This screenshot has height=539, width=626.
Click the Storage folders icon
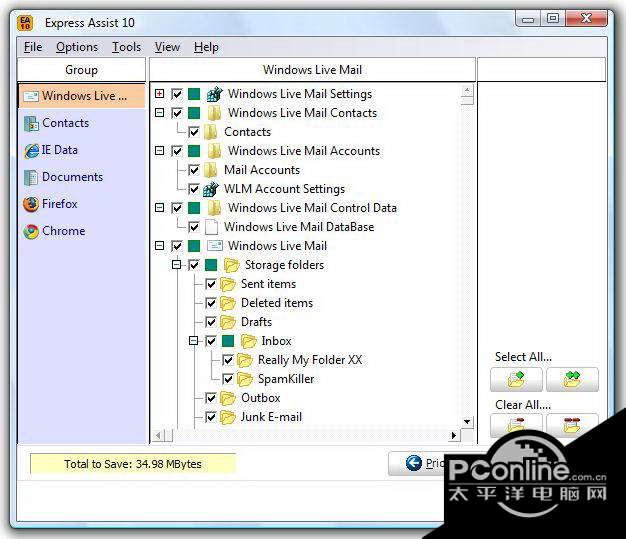232,265
